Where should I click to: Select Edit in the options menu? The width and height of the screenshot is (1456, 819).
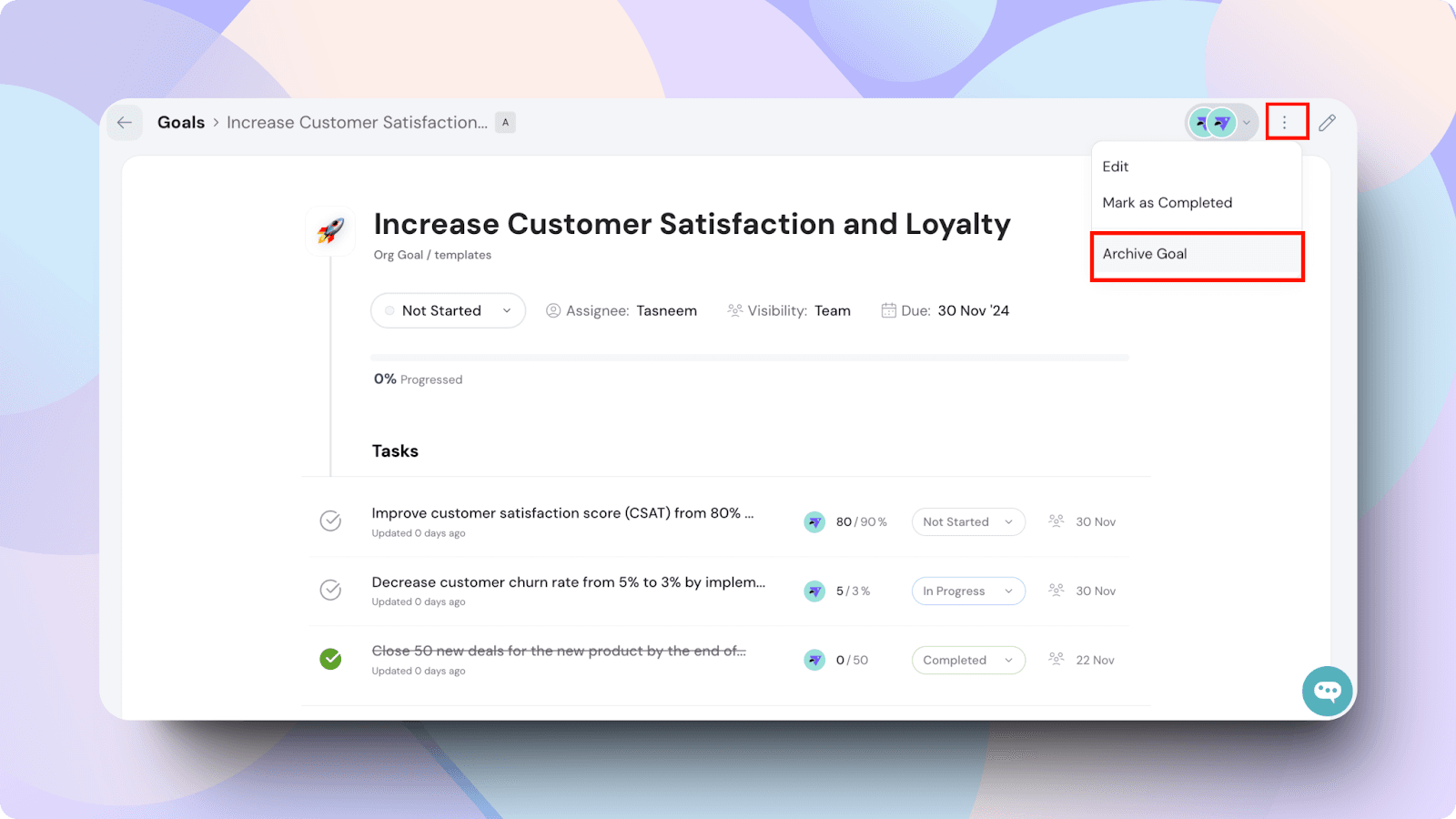[1115, 167]
